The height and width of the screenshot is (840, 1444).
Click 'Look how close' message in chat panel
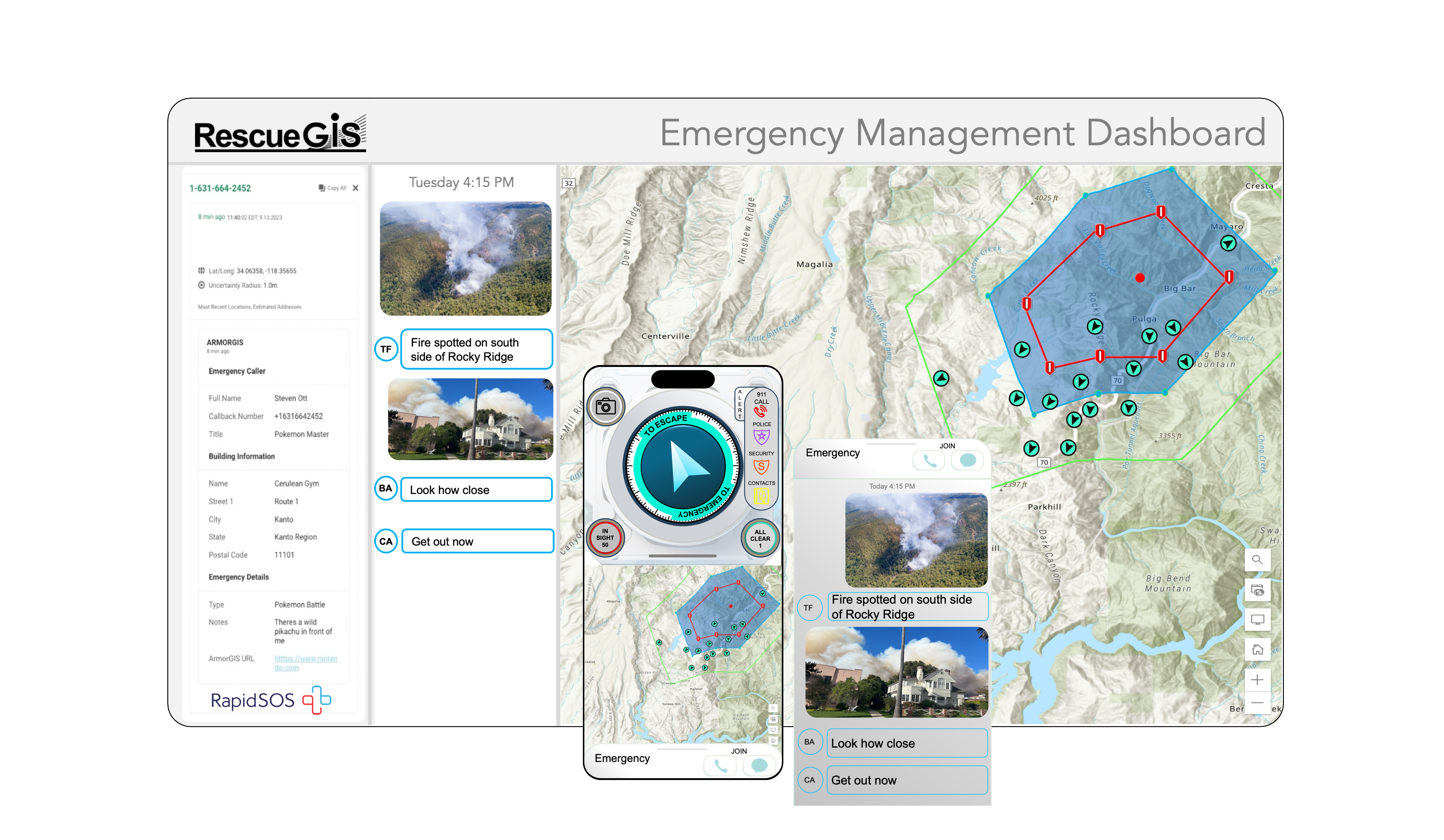point(907,743)
